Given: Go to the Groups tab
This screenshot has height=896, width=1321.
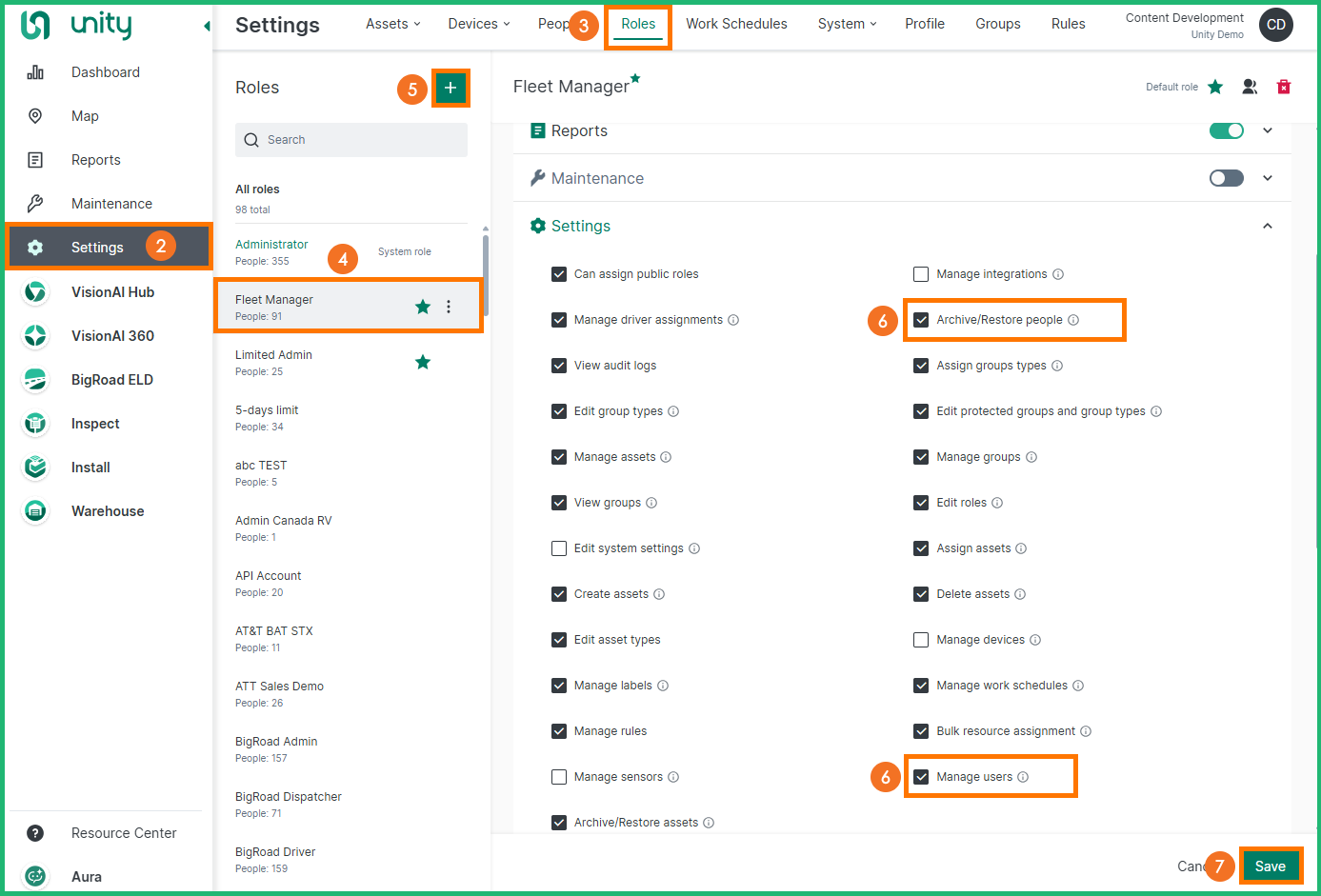Looking at the screenshot, I should 997,24.
